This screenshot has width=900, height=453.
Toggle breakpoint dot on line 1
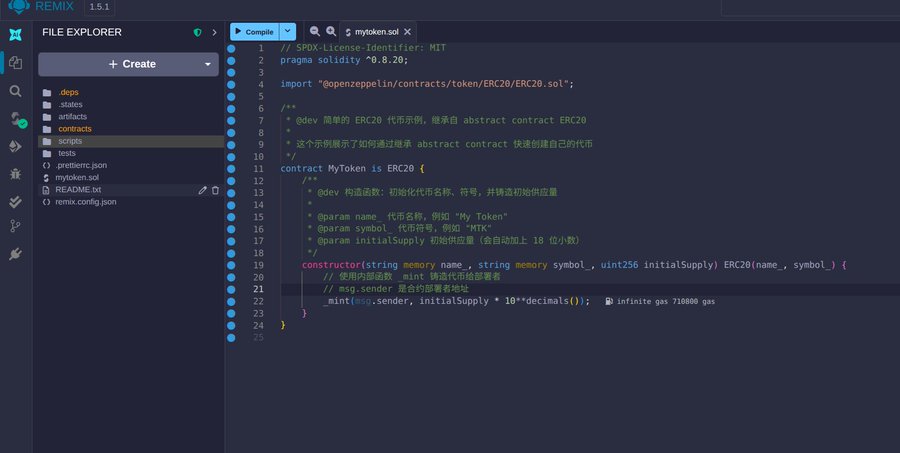[x=231, y=48]
